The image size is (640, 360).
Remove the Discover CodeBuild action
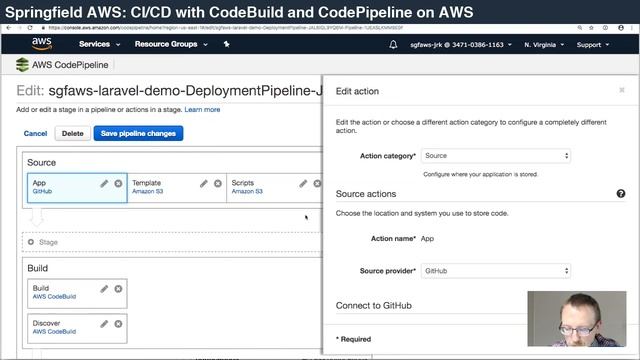click(118, 324)
